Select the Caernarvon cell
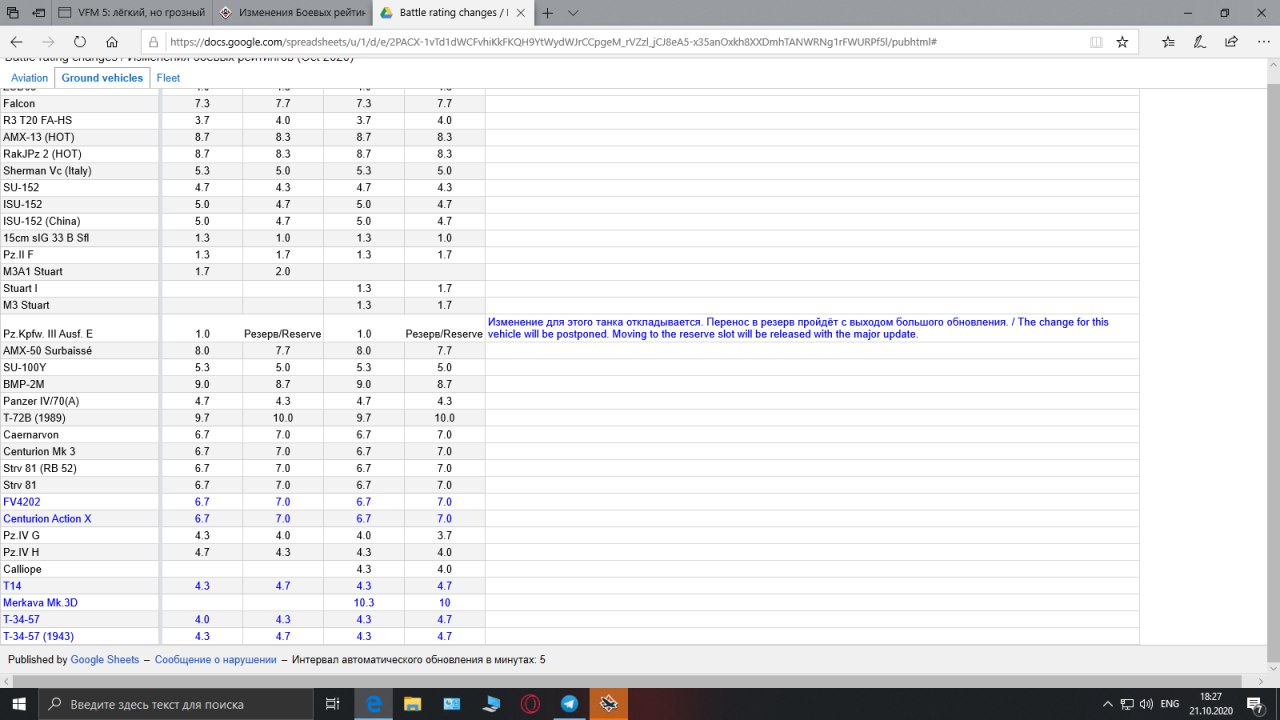 click(79, 435)
